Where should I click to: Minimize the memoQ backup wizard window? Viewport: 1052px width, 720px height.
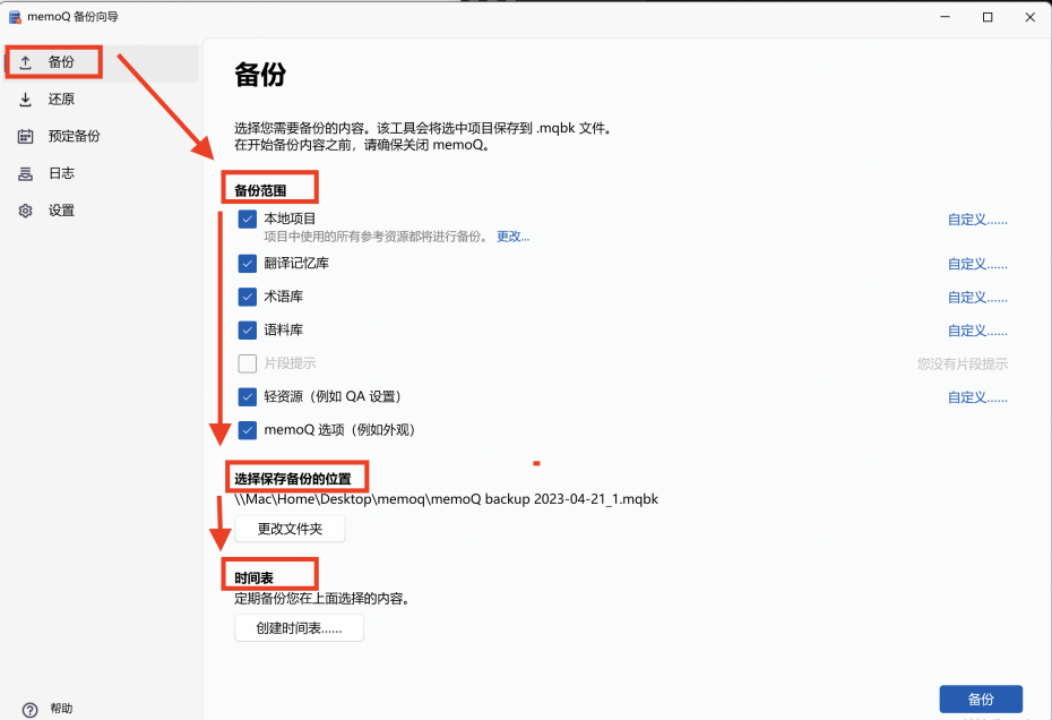coord(945,17)
